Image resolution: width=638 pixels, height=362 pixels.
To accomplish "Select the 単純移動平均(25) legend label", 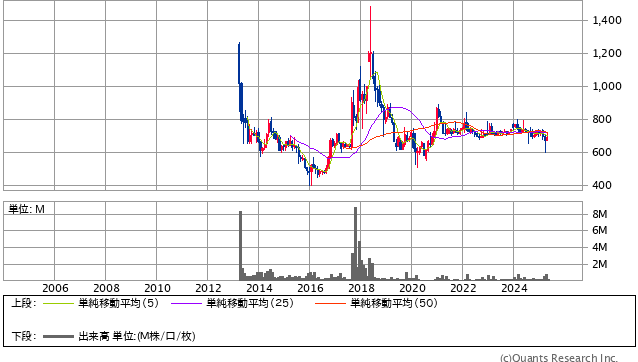I will [x=250, y=303].
